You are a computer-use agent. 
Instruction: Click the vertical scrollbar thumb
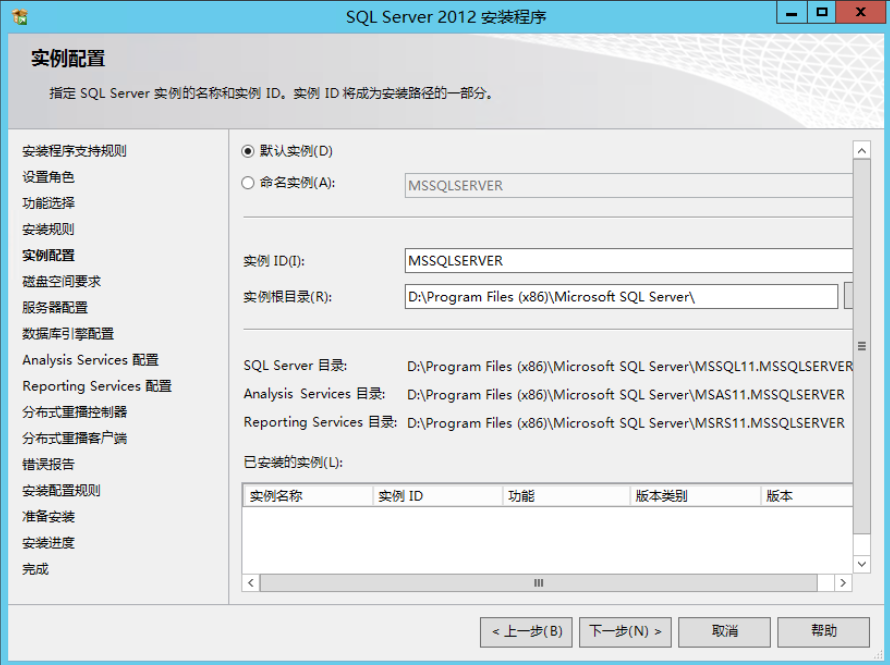862,346
